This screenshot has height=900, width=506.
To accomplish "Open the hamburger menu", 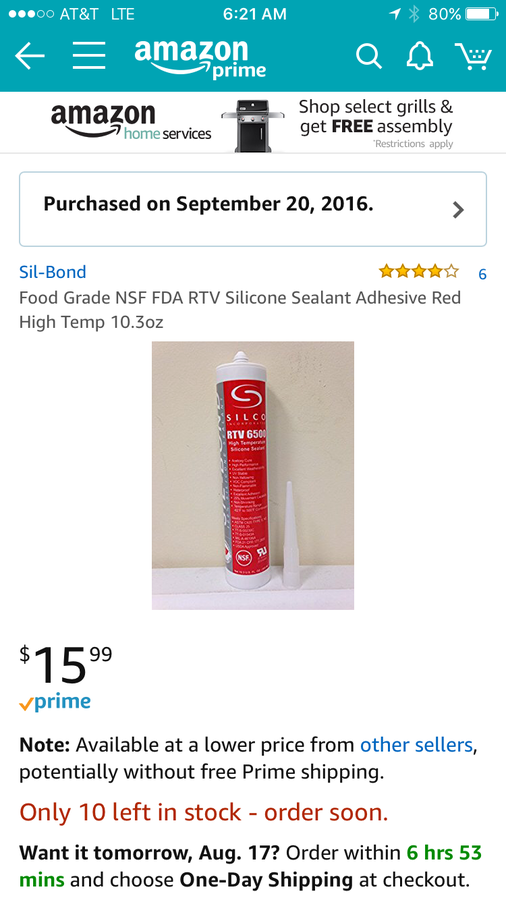I will click(89, 56).
